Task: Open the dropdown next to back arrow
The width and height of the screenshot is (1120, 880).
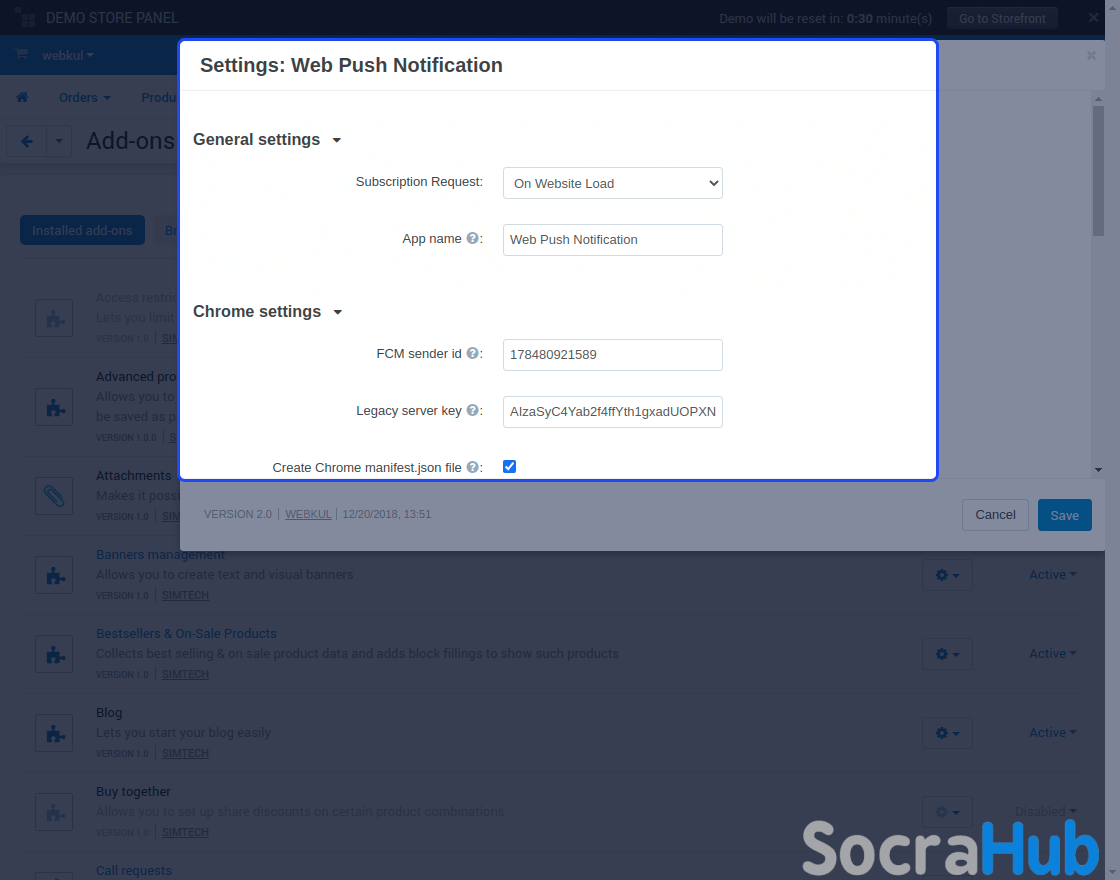Action: pos(59,141)
